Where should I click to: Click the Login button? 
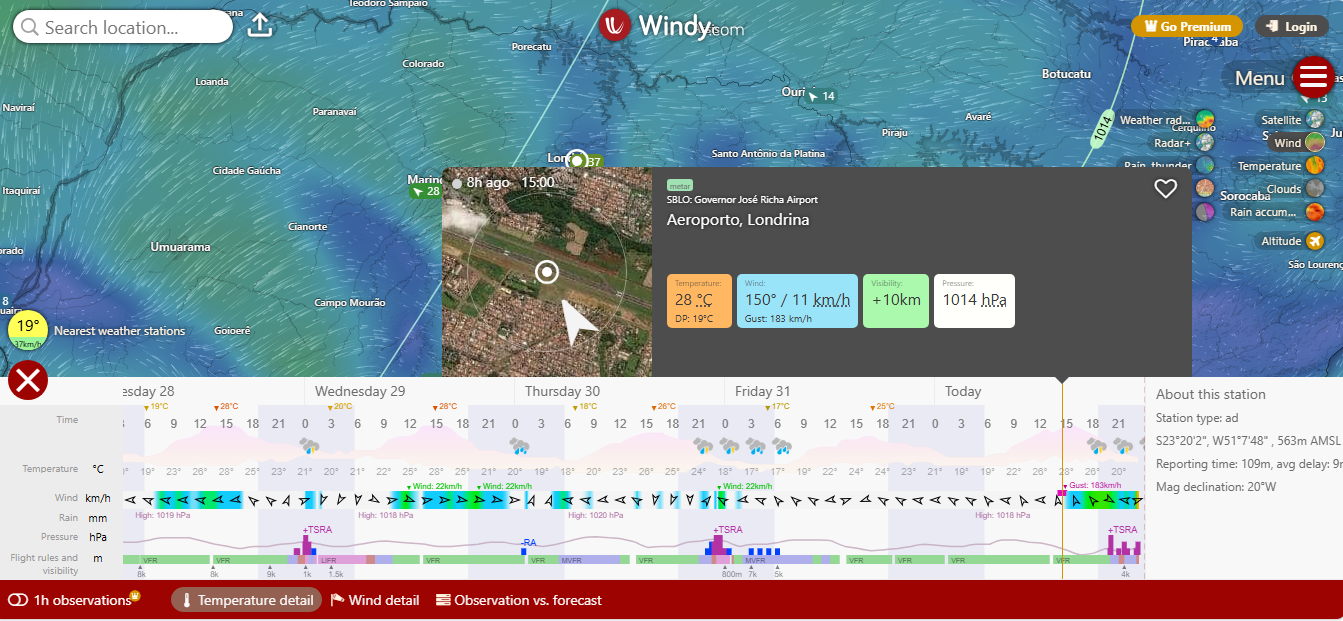1291,27
